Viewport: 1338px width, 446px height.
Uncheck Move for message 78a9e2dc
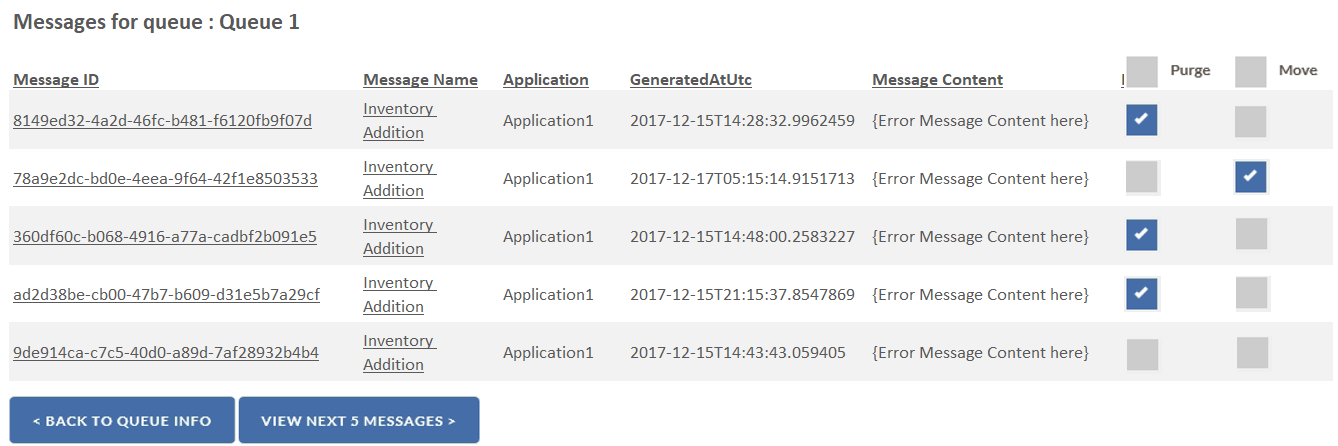pos(1251,178)
